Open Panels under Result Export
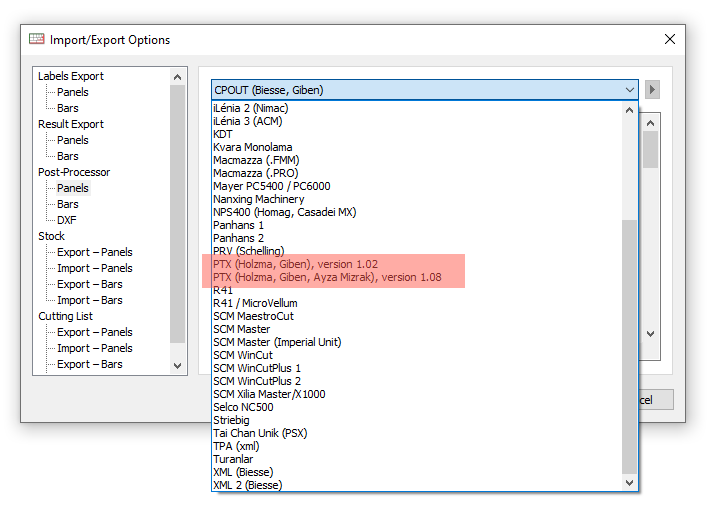This screenshot has width=709, height=520. point(73,140)
